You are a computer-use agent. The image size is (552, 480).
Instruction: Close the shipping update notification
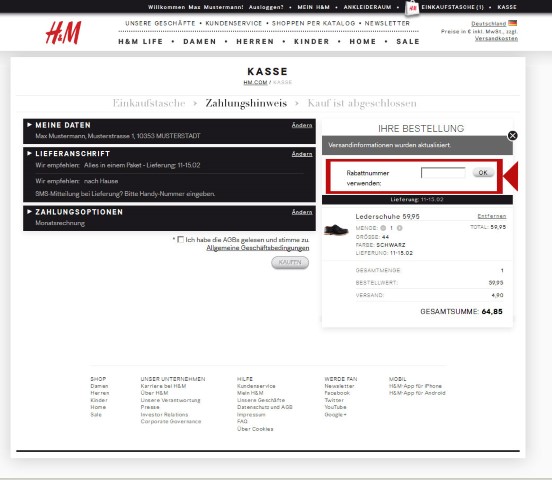tap(513, 136)
